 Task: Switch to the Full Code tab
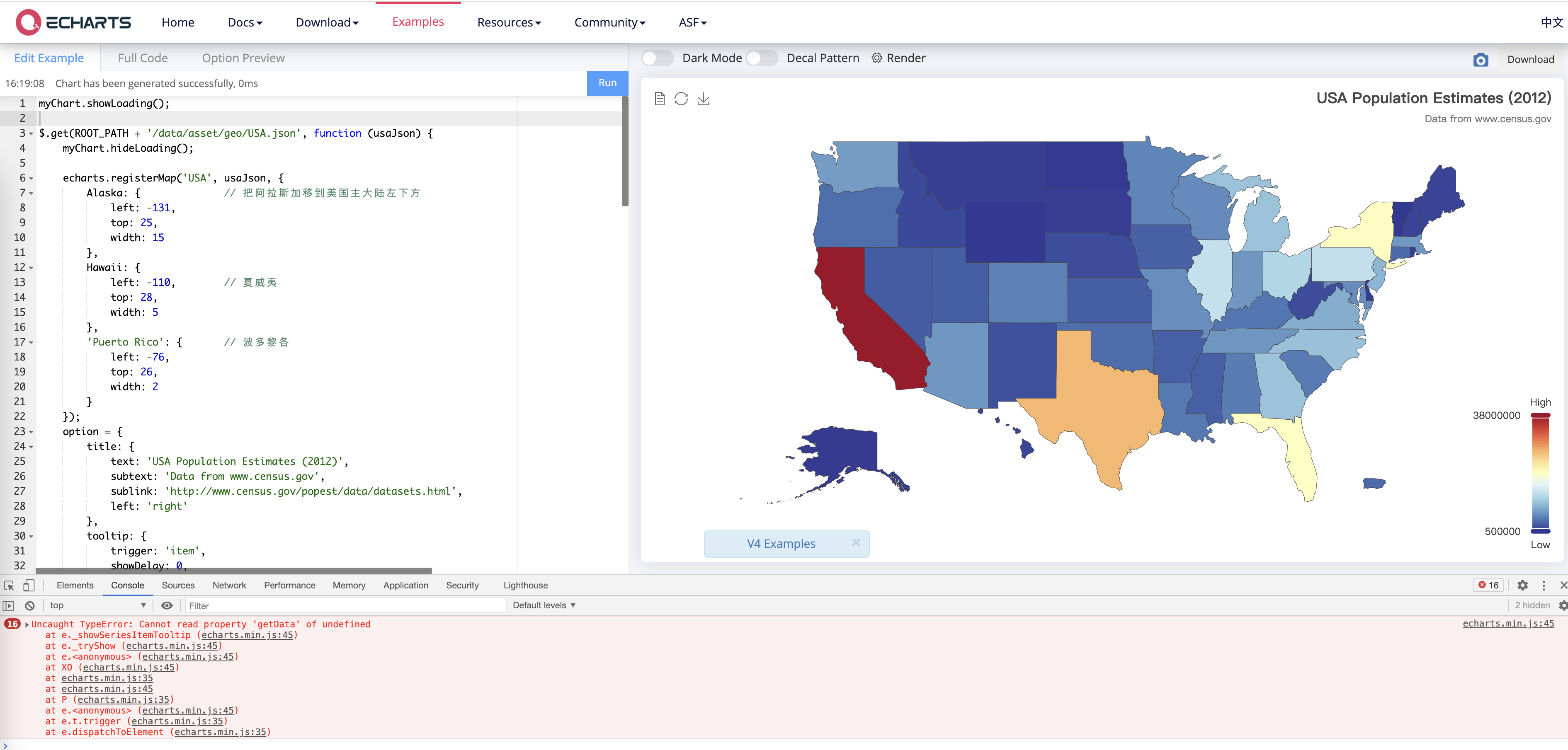(143, 58)
